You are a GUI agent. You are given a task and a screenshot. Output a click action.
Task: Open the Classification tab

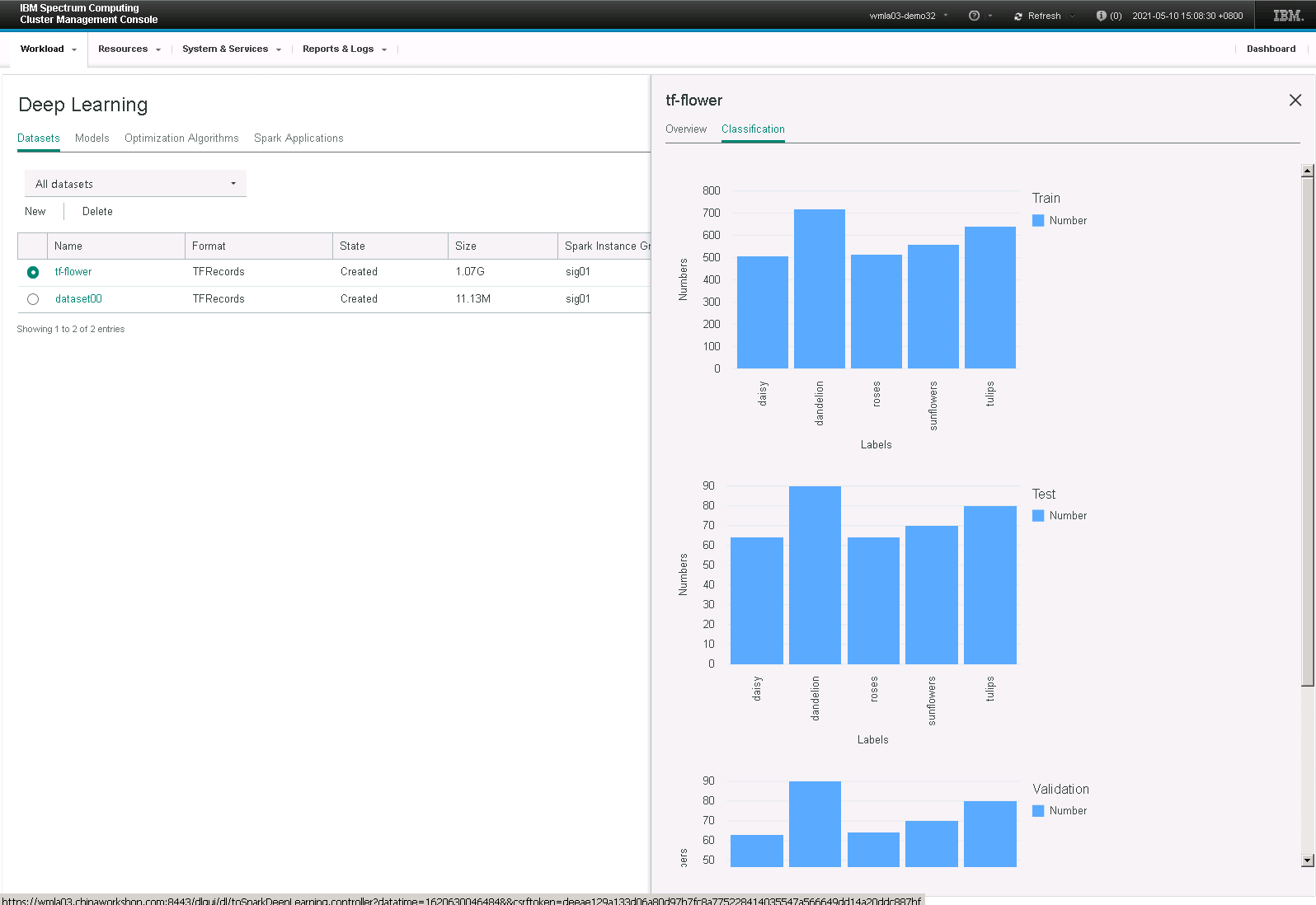tap(753, 129)
